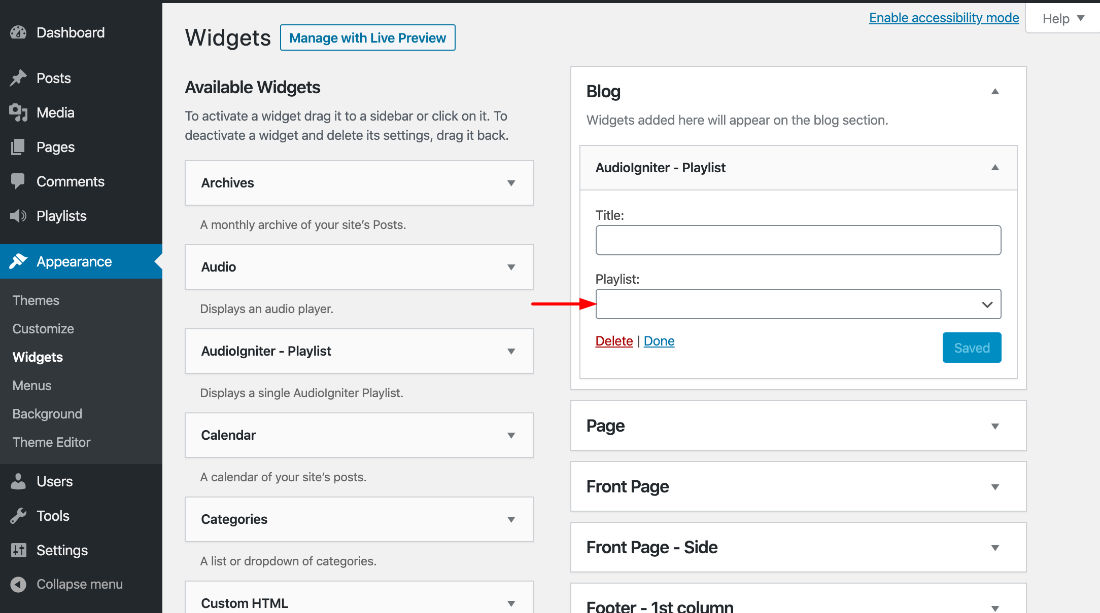Expand the Audio widget arrow
The height and width of the screenshot is (613, 1100).
(x=511, y=267)
